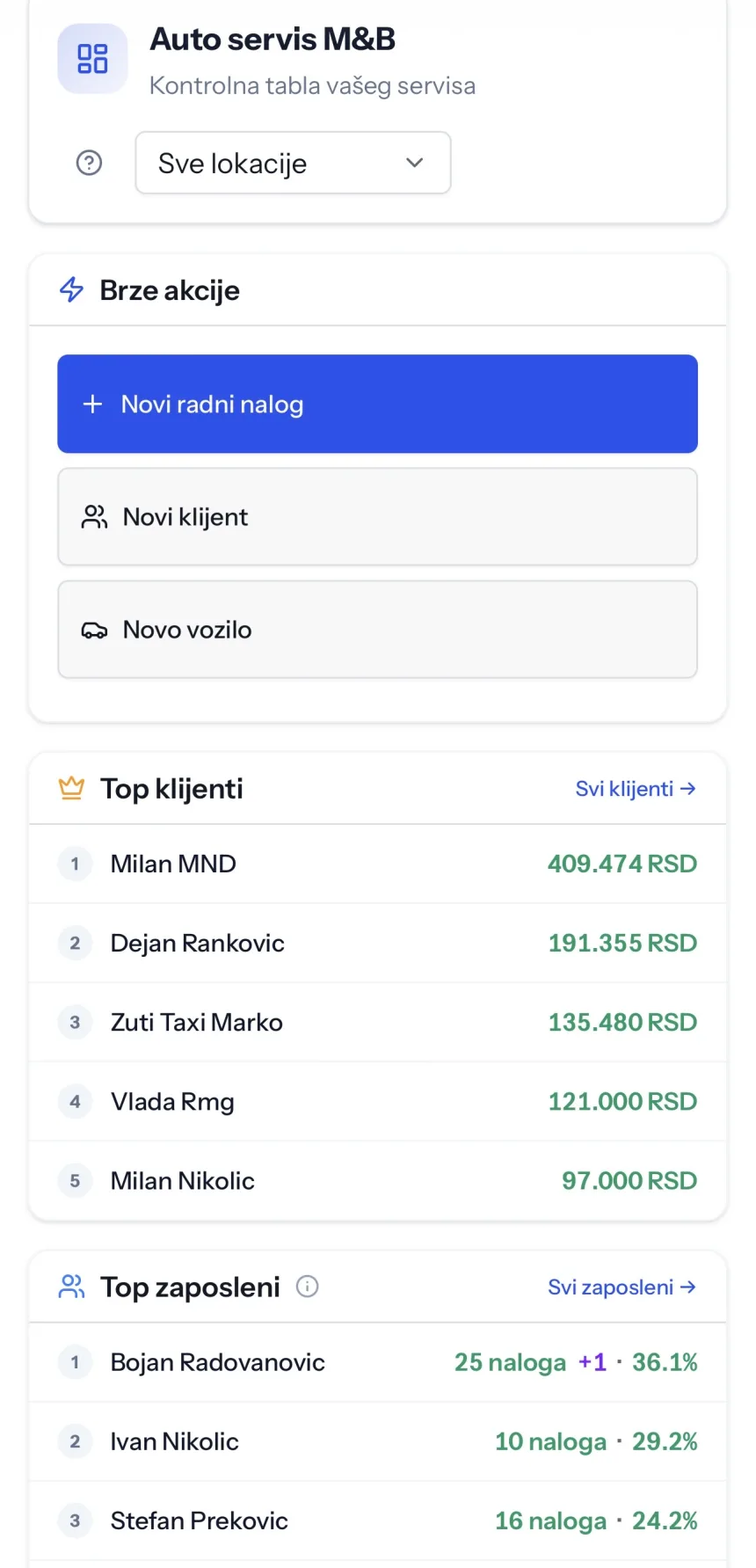Click the car icon in the Novo vozilo button

(x=94, y=630)
